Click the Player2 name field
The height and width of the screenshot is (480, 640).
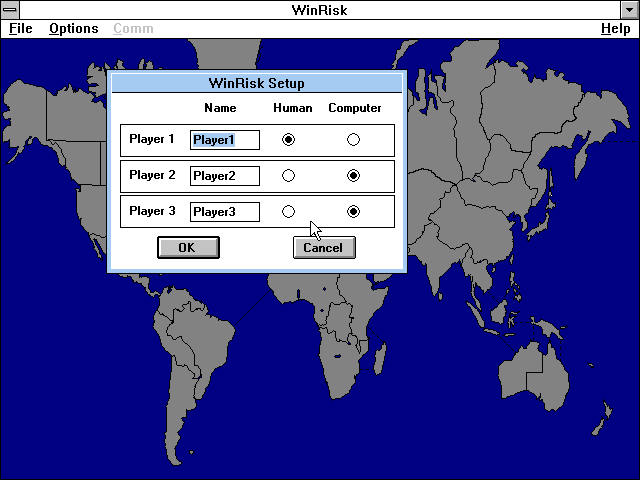pyautogui.click(x=224, y=176)
